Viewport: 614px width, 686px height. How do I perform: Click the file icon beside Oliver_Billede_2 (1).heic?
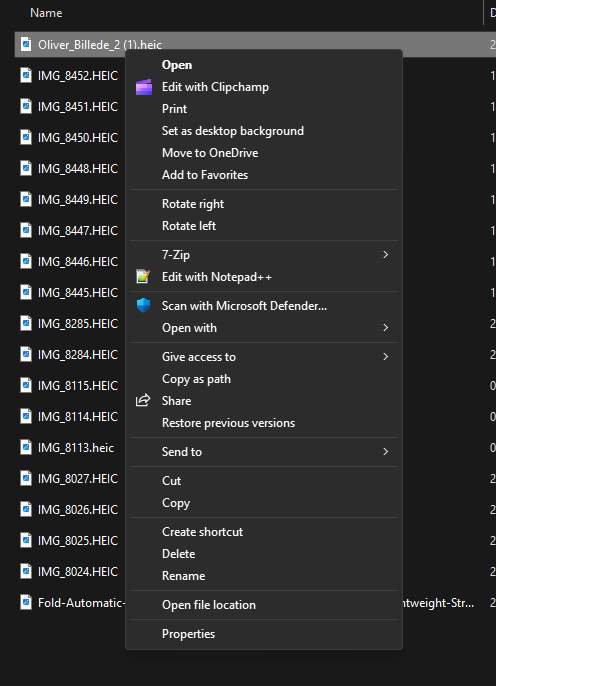click(x=25, y=45)
